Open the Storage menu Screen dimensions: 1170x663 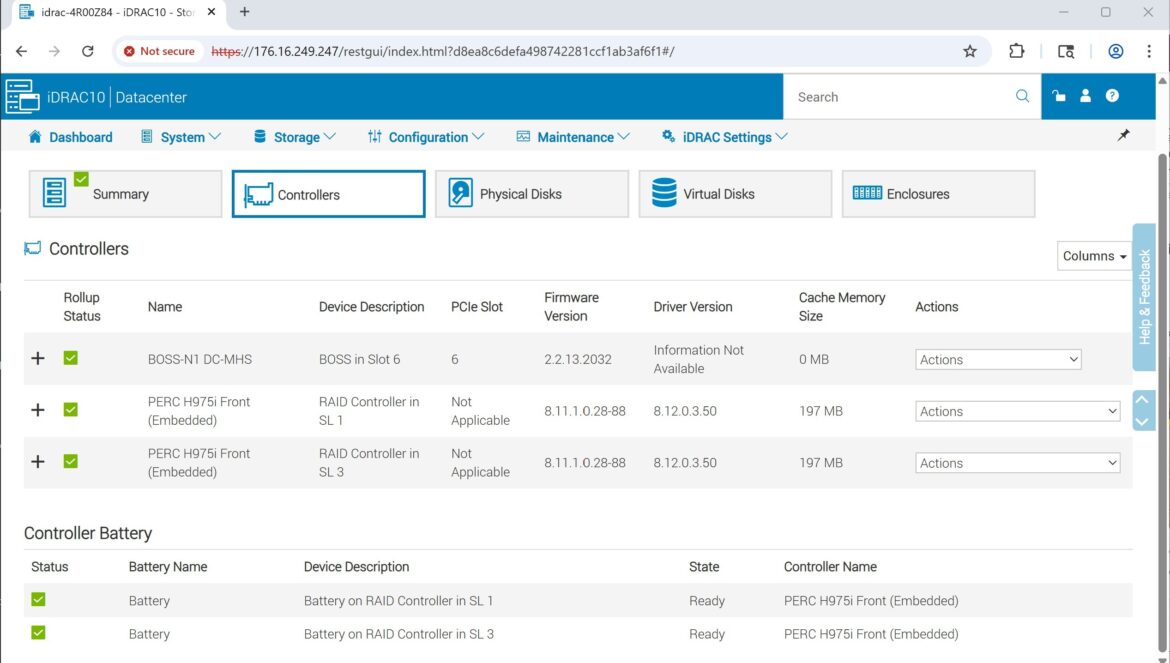[x=294, y=137]
